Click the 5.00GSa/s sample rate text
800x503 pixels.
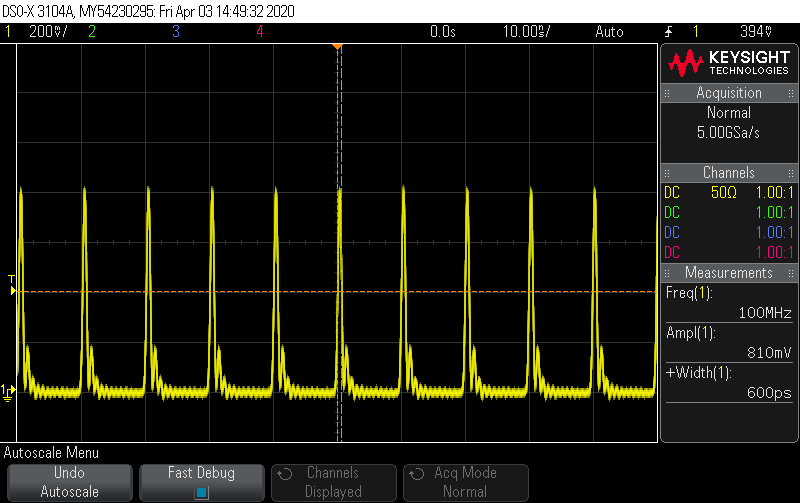[728, 133]
